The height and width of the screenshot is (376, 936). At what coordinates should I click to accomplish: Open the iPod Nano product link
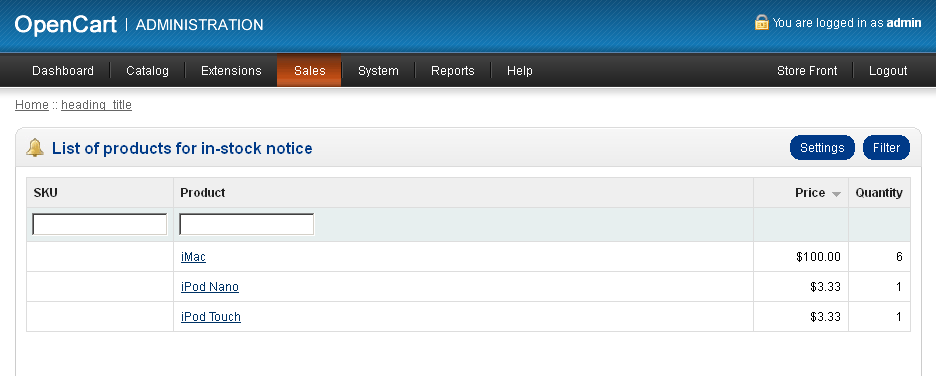[210, 286]
